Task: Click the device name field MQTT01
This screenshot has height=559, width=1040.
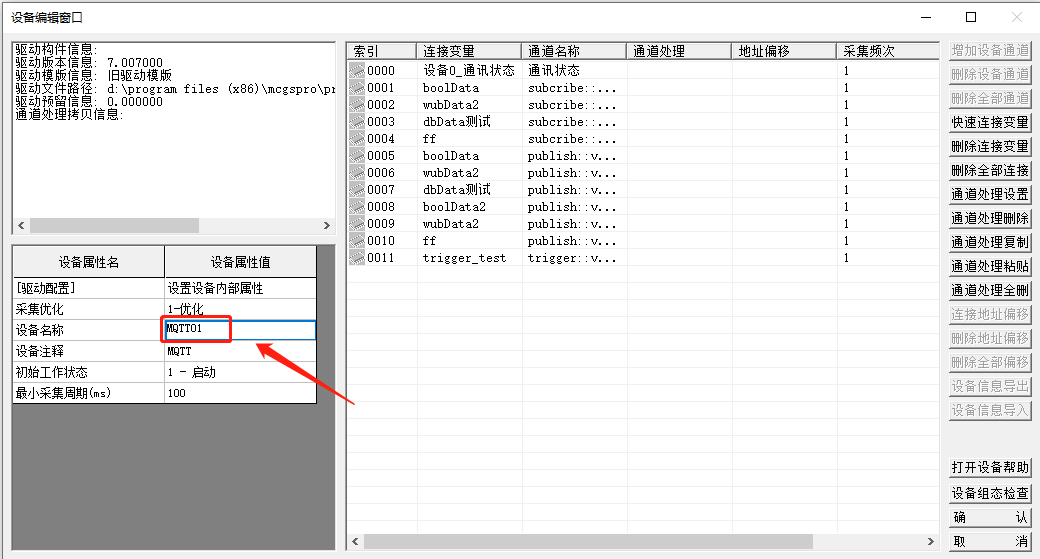Action: pyautogui.click(x=240, y=330)
